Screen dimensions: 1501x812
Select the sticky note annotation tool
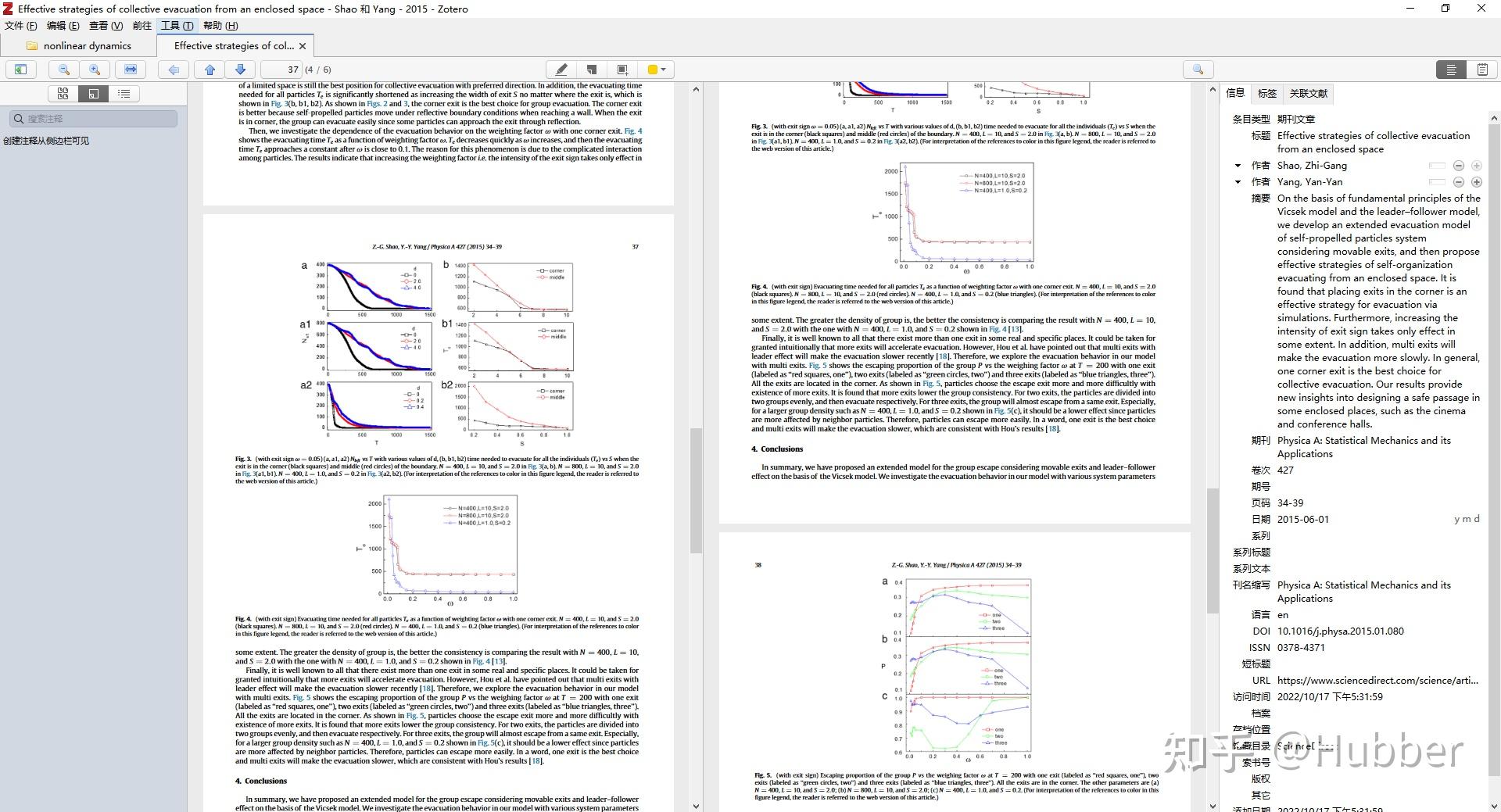(x=591, y=70)
